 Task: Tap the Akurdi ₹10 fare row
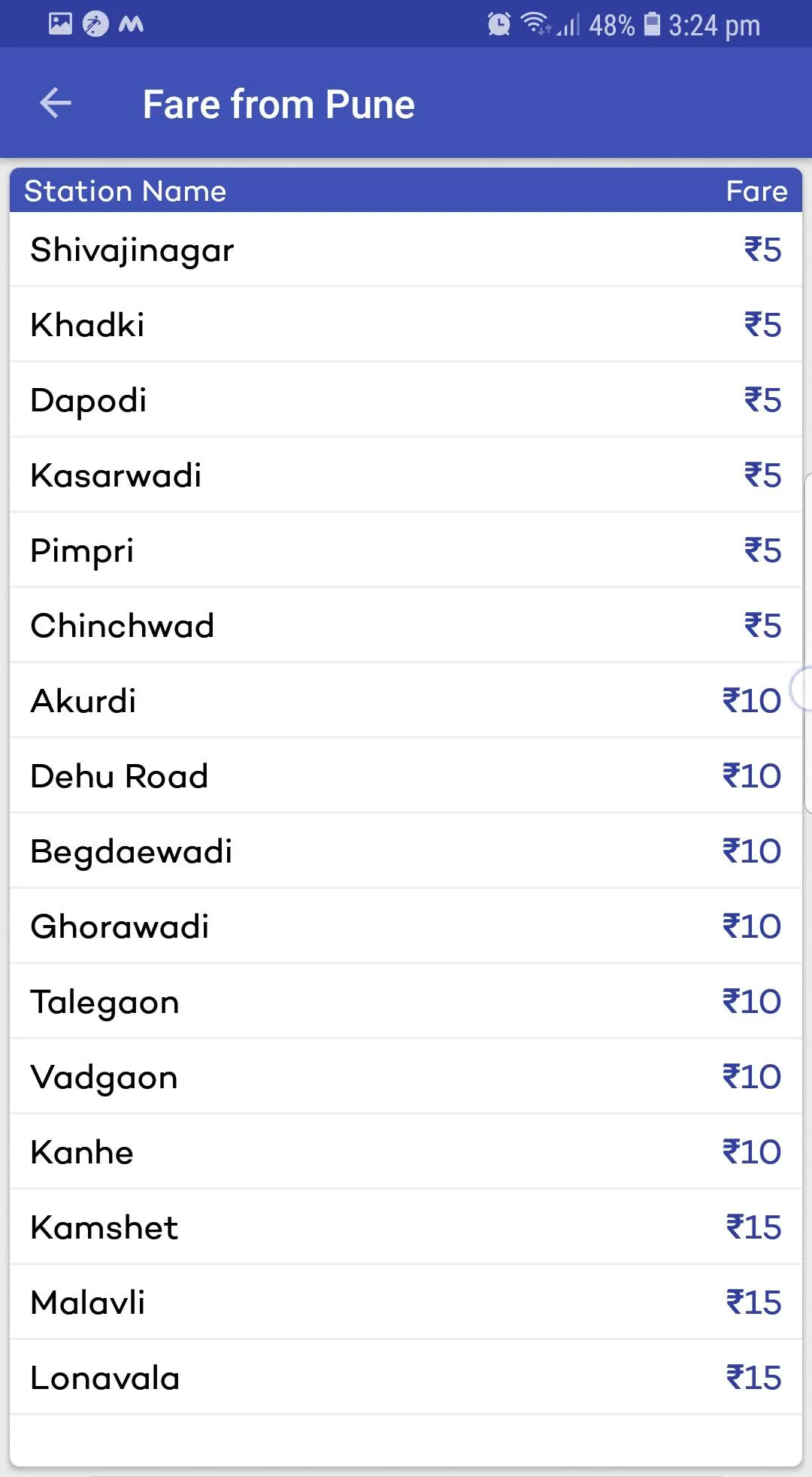click(x=406, y=701)
